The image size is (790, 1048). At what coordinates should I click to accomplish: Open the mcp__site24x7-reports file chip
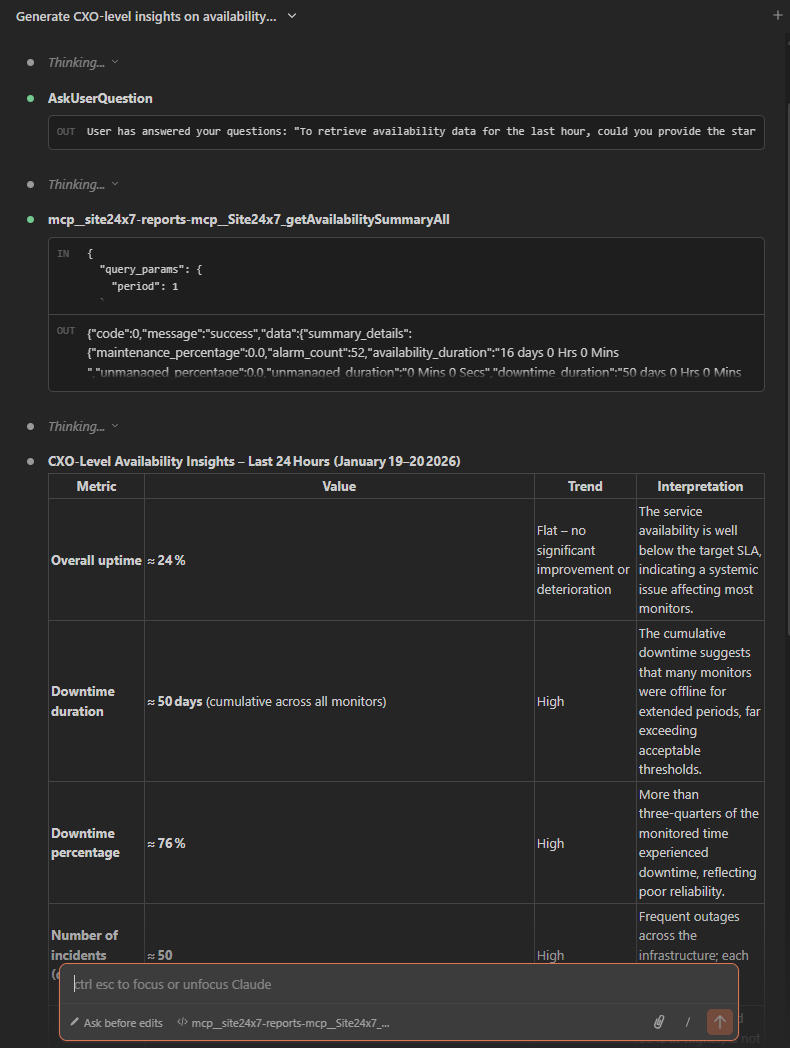click(290, 1023)
